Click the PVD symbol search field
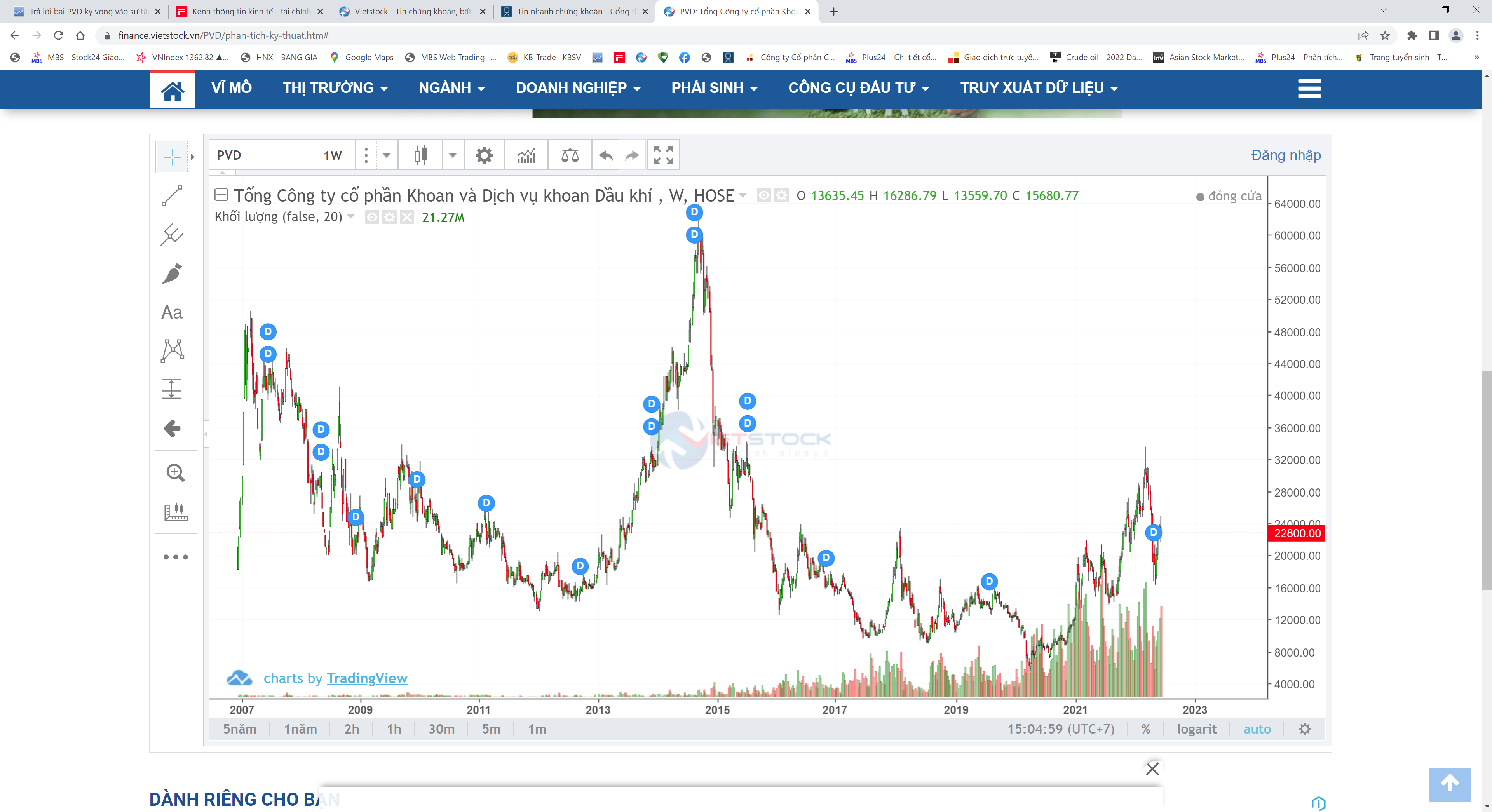This screenshot has width=1492, height=812. [x=260, y=155]
